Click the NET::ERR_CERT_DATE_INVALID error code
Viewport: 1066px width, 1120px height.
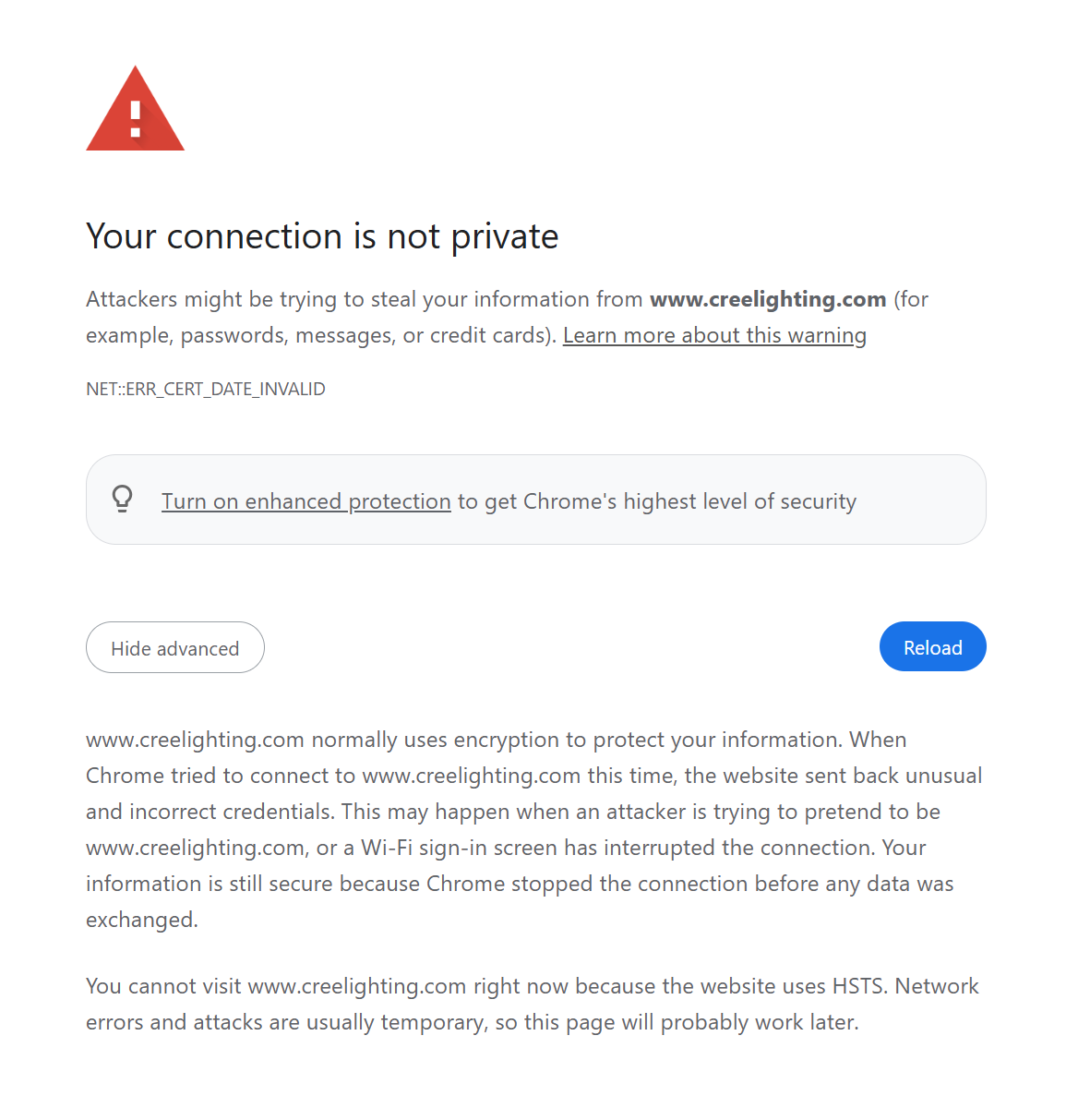point(206,389)
